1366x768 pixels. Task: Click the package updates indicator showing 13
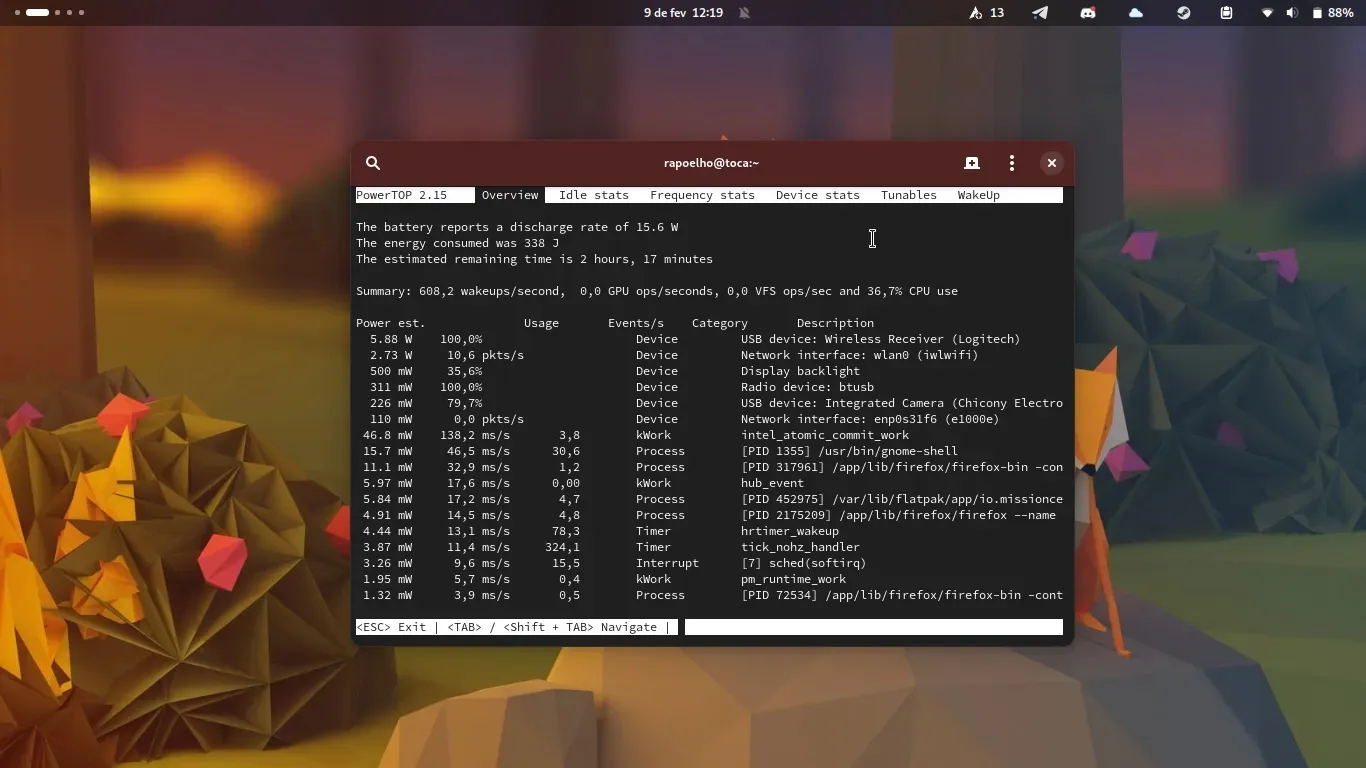click(x=986, y=13)
